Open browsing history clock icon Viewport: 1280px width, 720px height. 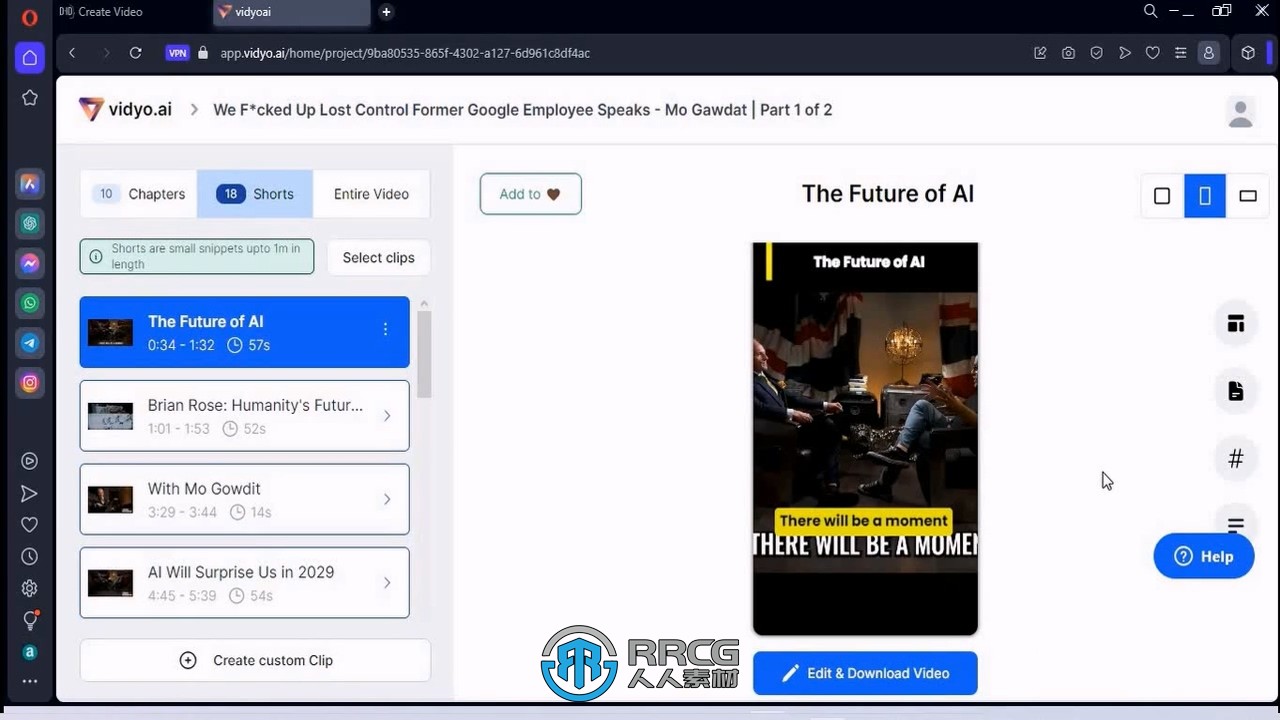coord(29,557)
